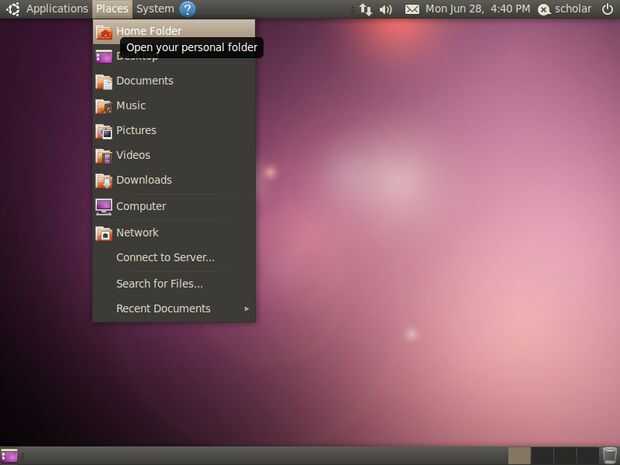Open the mail envelope indicator

(412, 9)
